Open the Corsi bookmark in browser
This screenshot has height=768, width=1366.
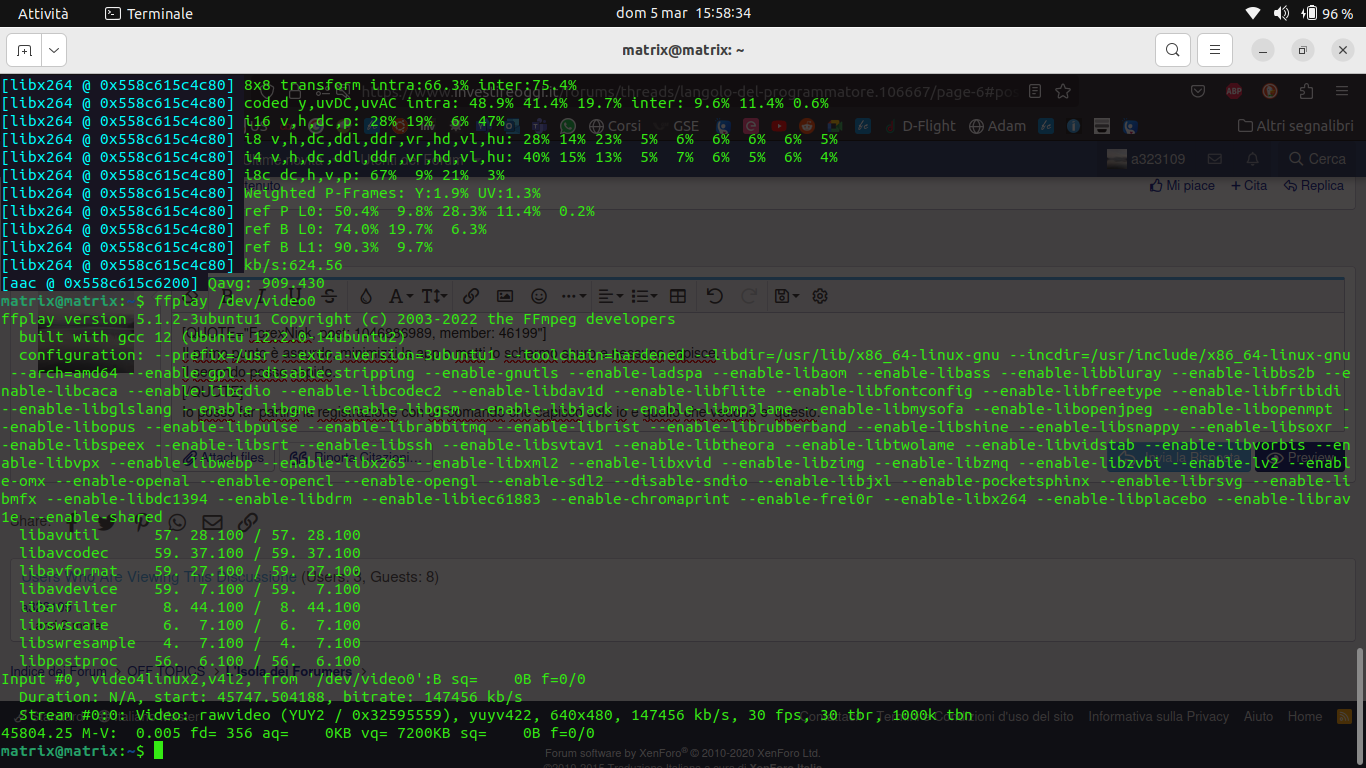pyautogui.click(x=614, y=126)
